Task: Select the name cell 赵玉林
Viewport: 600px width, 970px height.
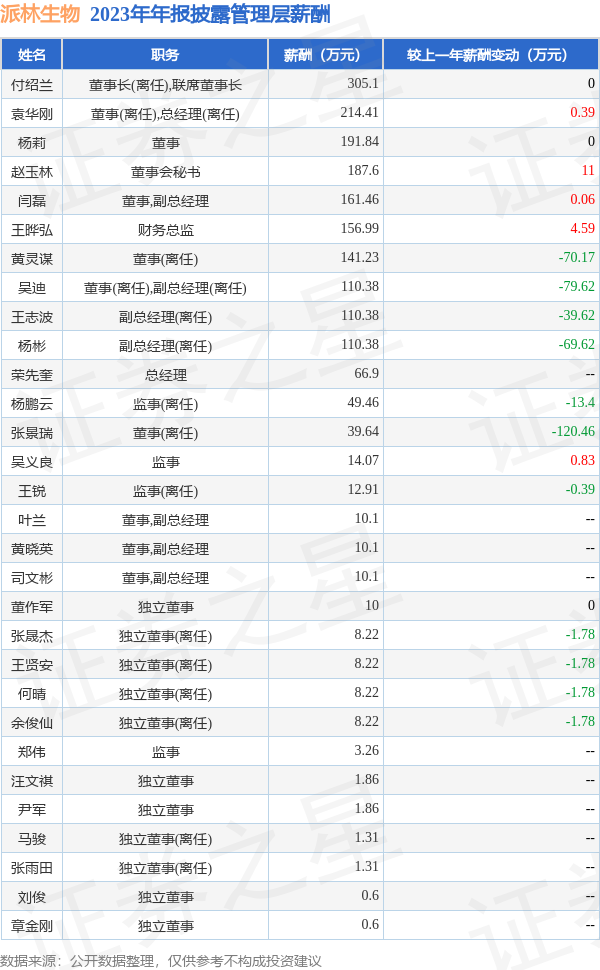Action: click(32, 172)
